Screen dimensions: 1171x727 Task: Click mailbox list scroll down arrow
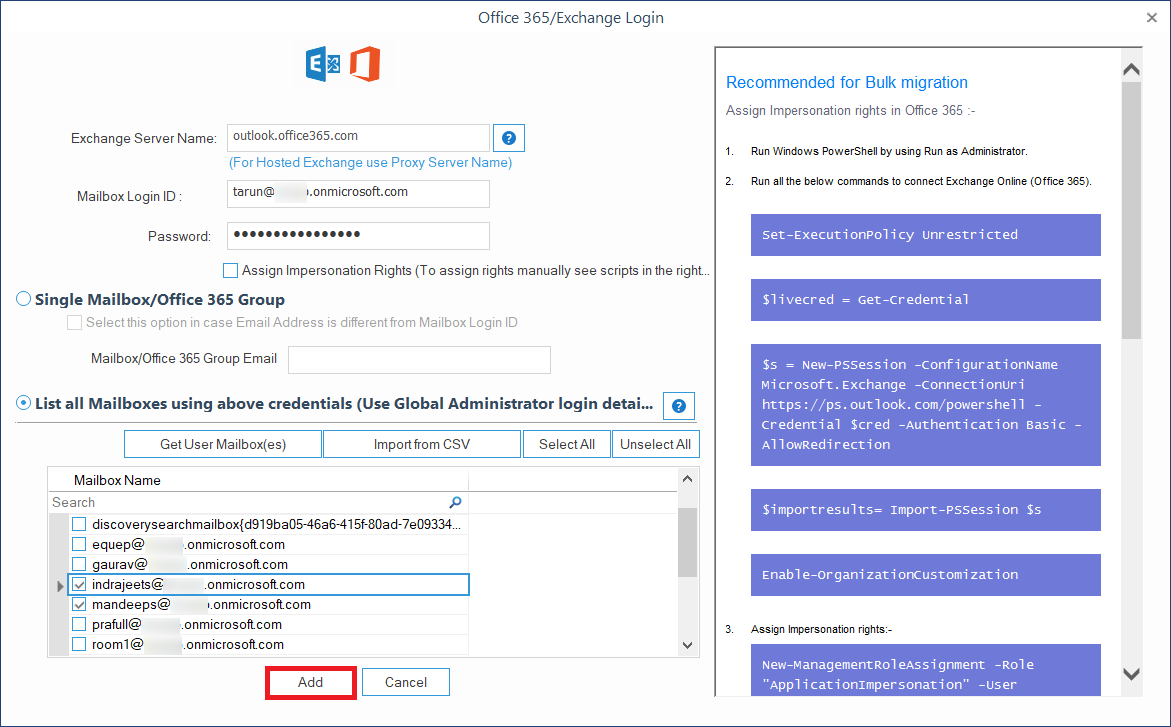pos(688,645)
